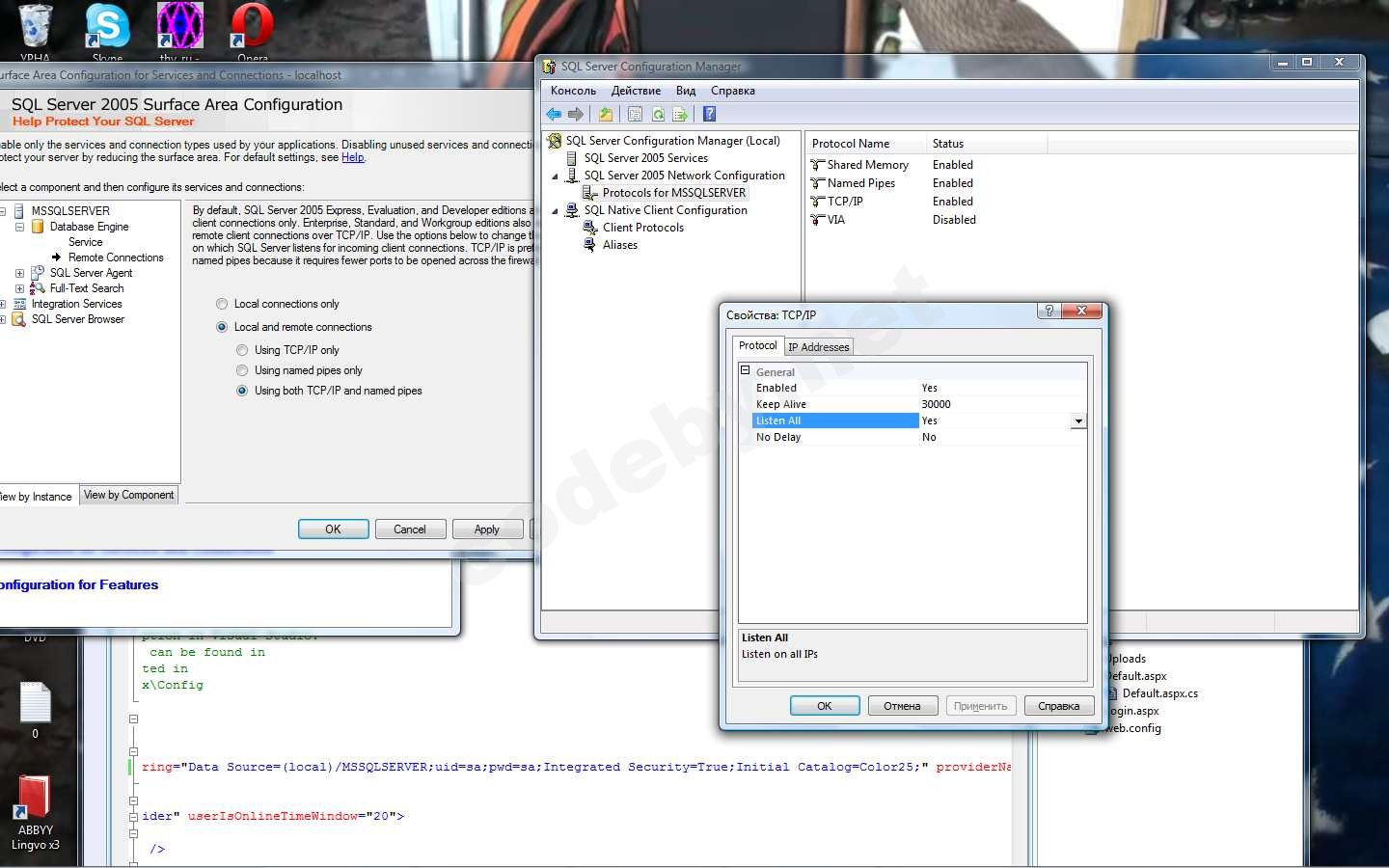Screen dimensions: 1389x868
Task: Choose Local and remote connections
Action: click(x=222, y=327)
